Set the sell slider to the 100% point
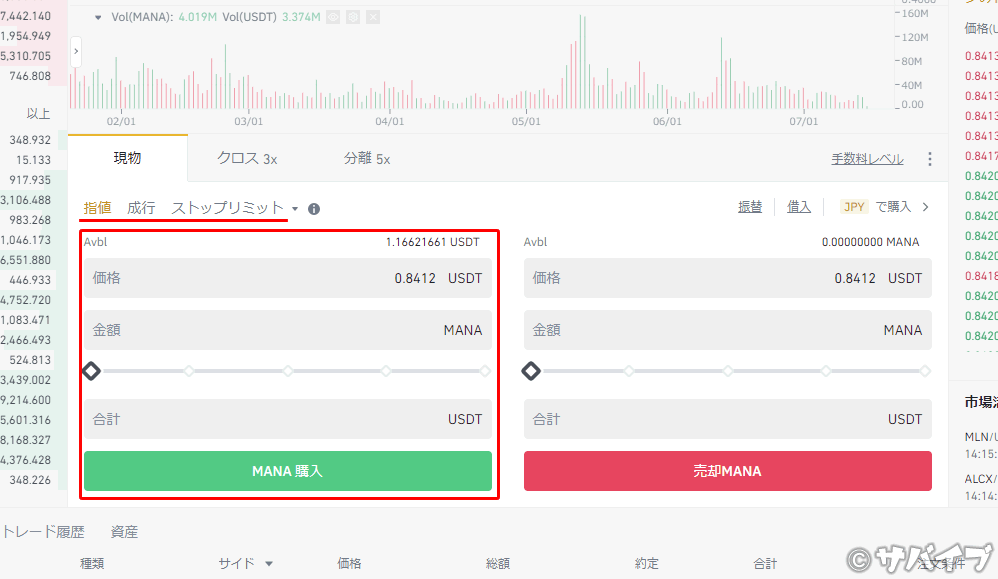 [x=925, y=371]
